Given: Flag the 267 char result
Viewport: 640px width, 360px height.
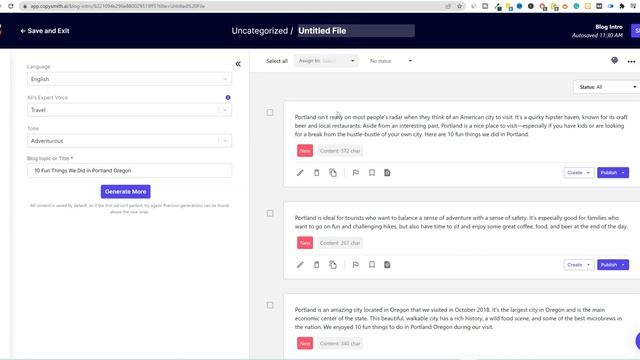Looking at the screenshot, I should point(356,264).
